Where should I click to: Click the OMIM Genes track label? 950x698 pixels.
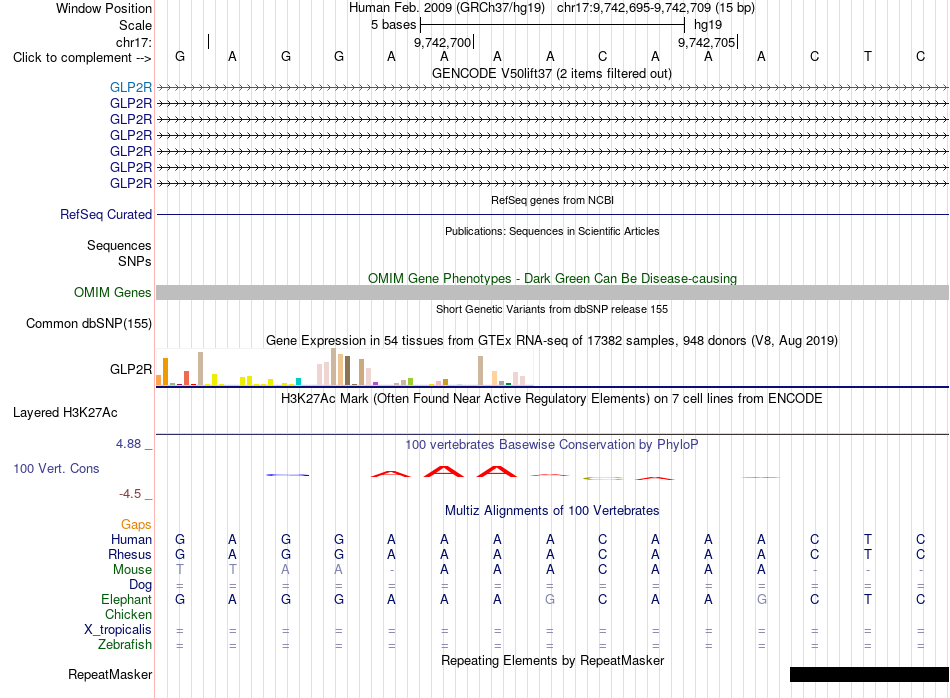pos(113,293)
